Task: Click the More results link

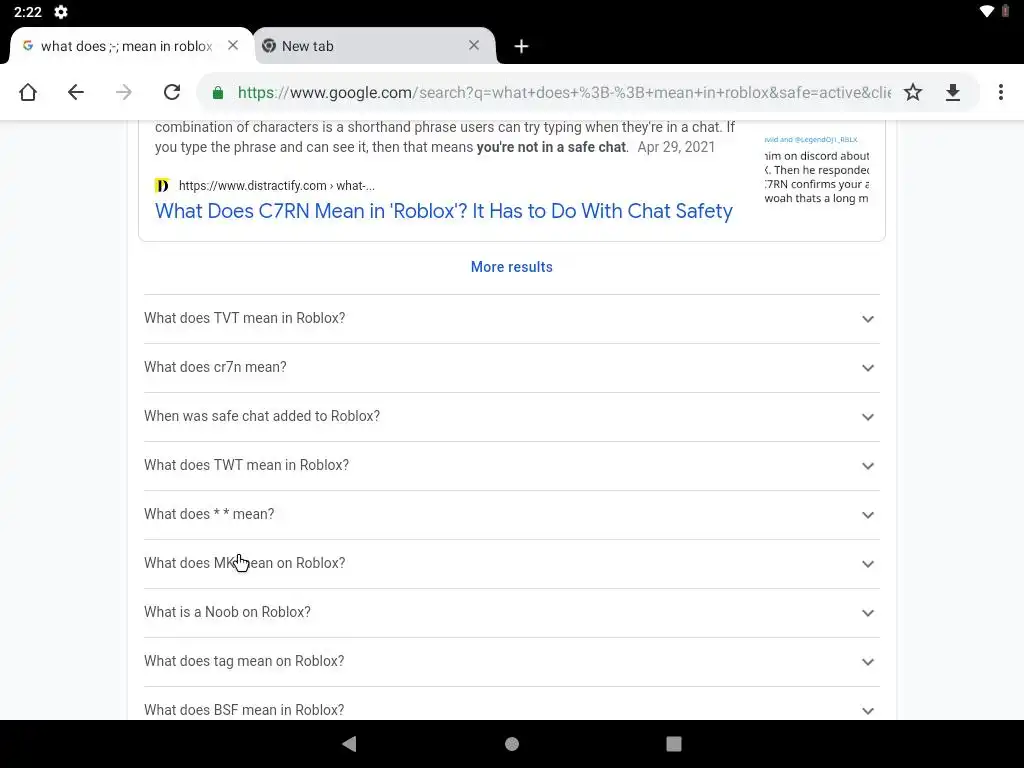Action: coord(511,267)
